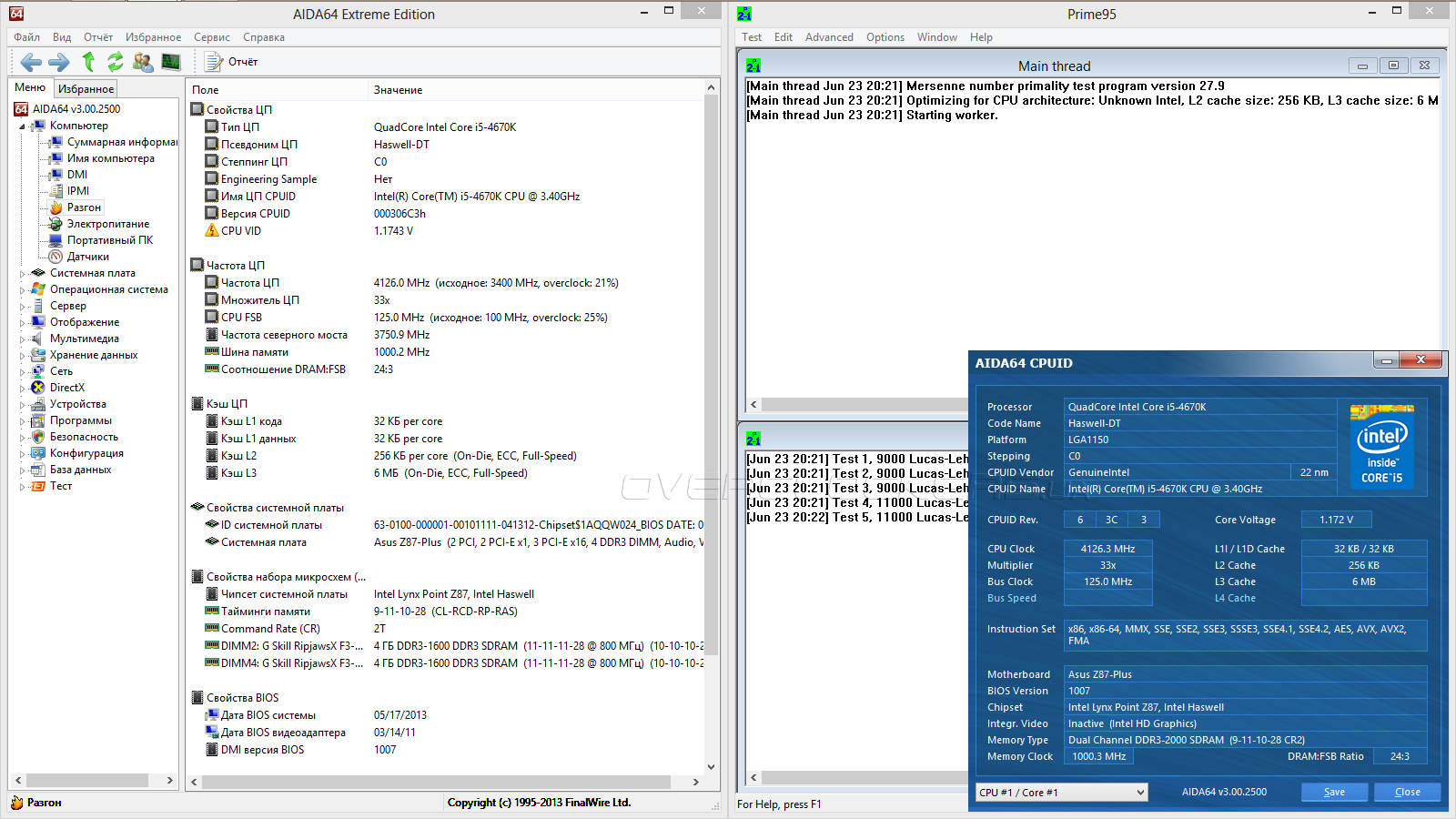Click the AIDA64 title bar icon

pos(16,14)
